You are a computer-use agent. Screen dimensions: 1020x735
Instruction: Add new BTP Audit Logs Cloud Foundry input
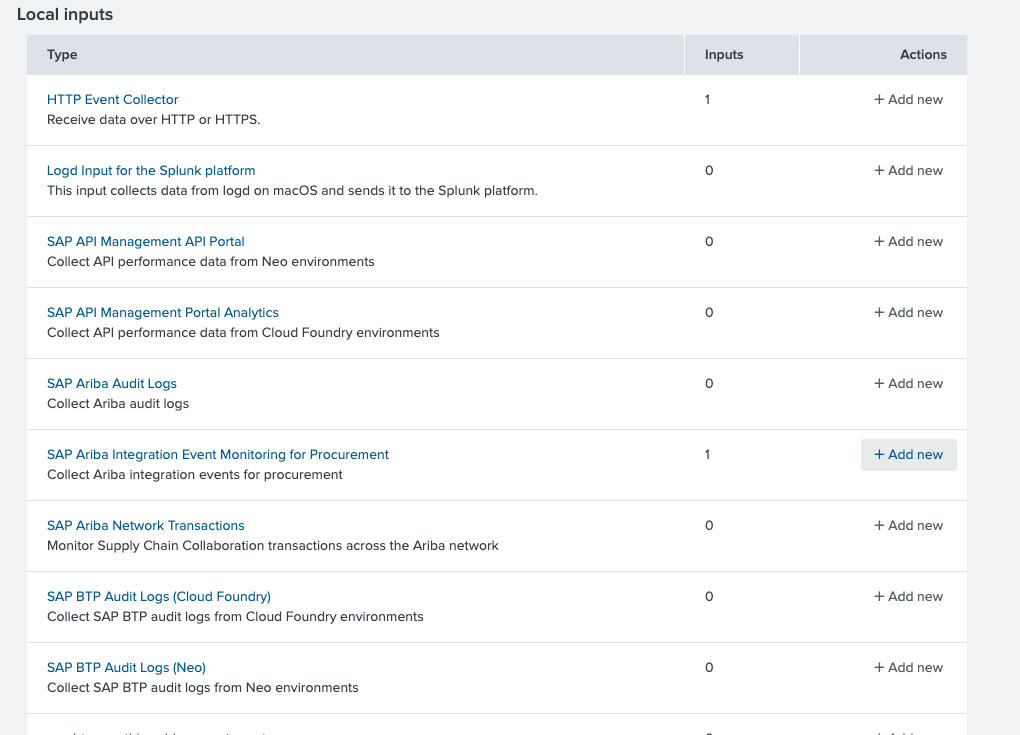pyautogui.click(x=908, y=597)
